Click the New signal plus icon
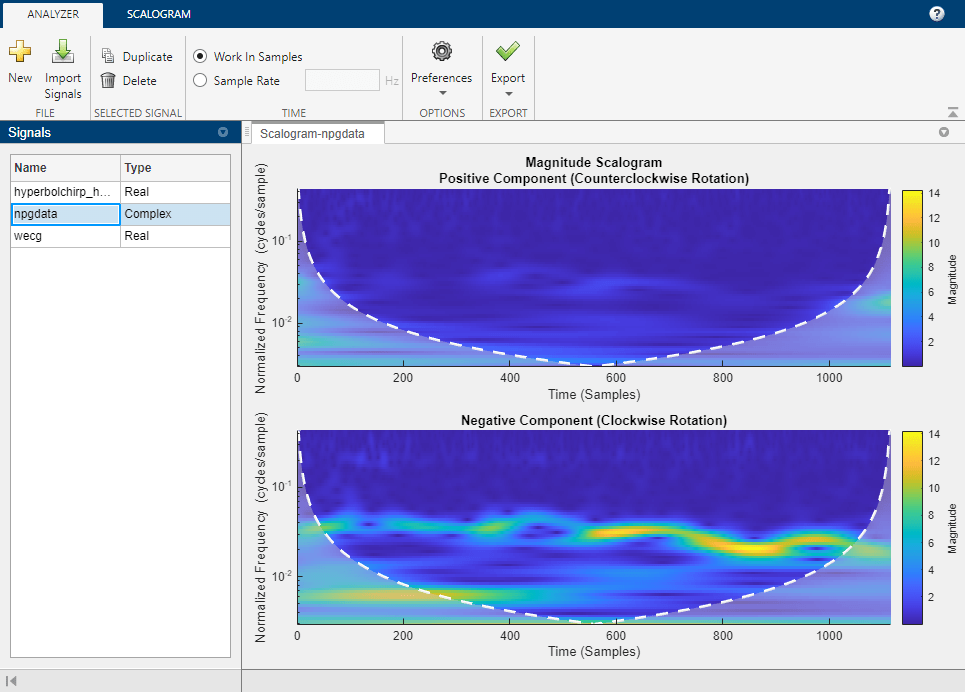Screen dimensions: 965x692 (20, 53)
